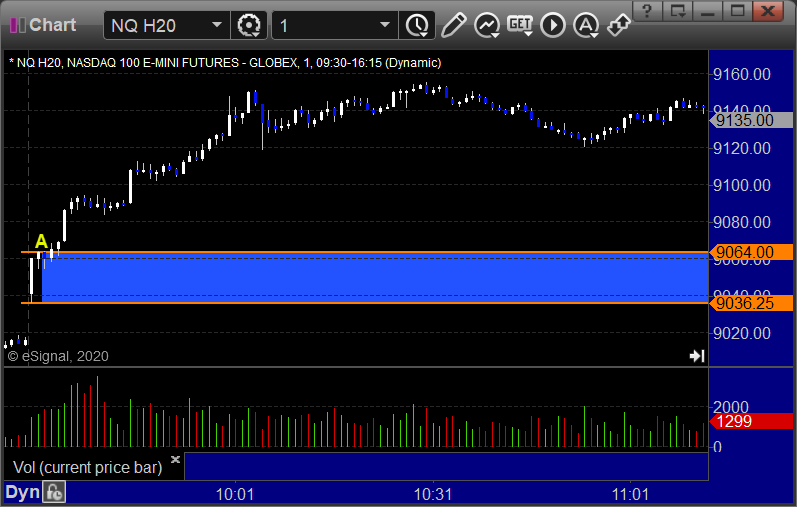Minimize the Chart window
Viewport: 797px width, 507px height.
708,10
